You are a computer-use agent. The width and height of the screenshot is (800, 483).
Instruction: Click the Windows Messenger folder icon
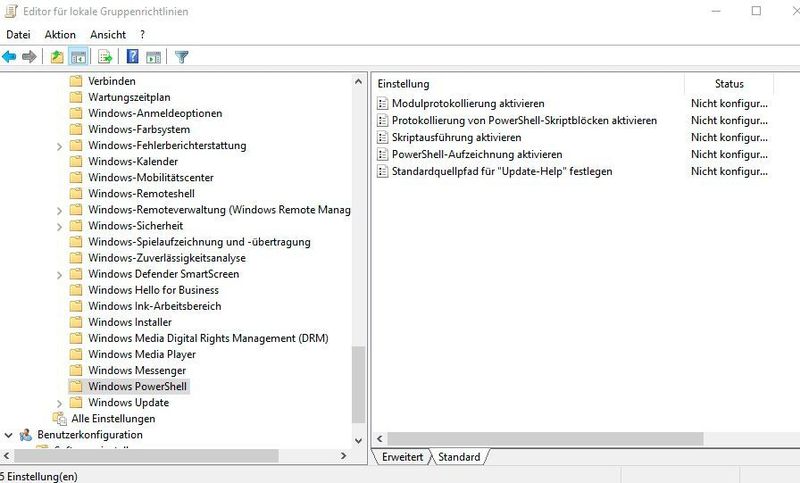[76, 370]
